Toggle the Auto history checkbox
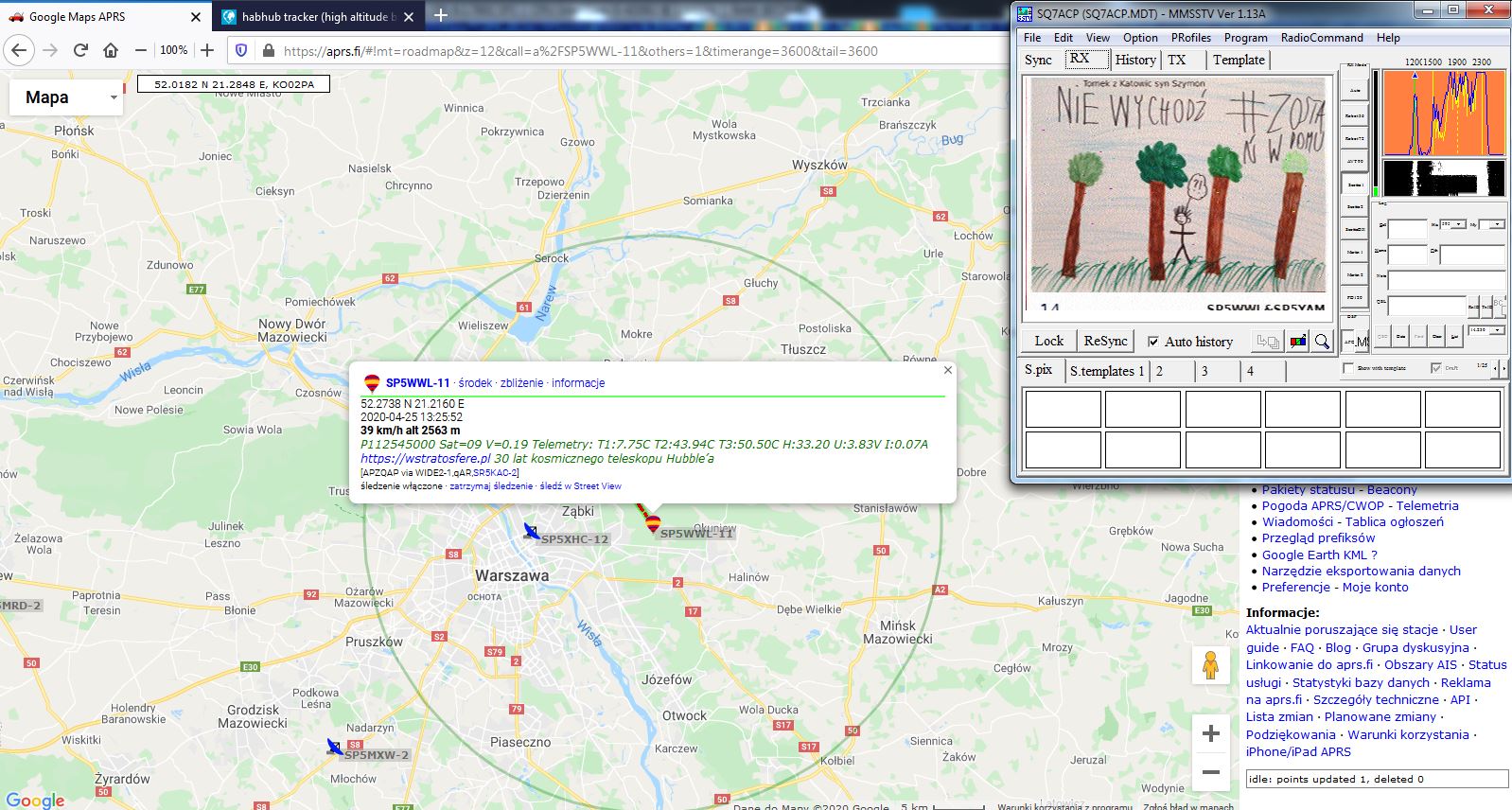The image size is (1512, 810). [x=1153, y=342]
